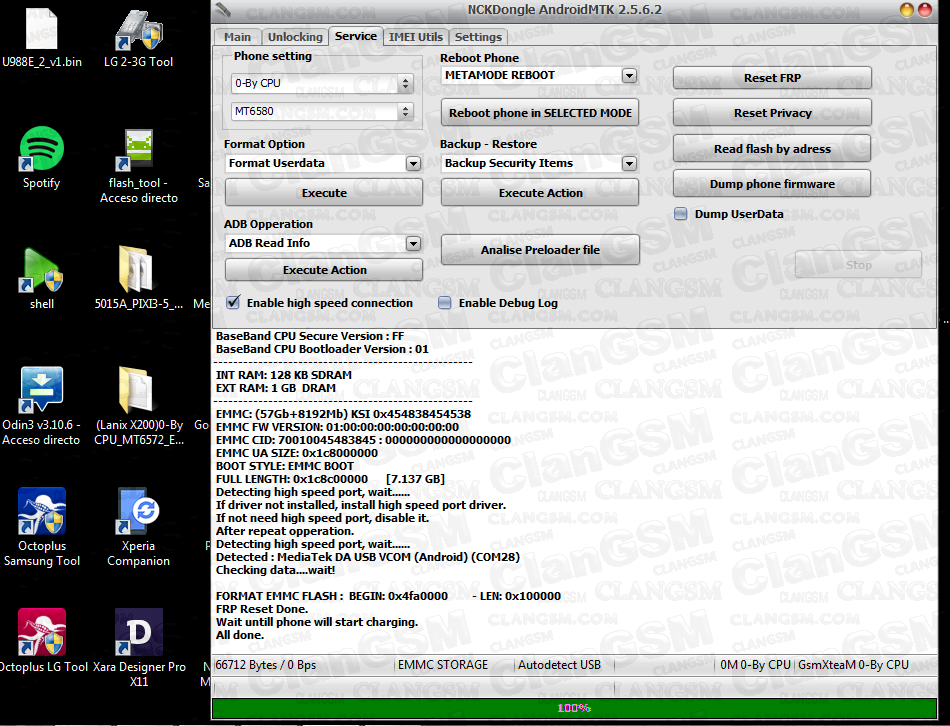Click the Analise Preloader file button

tap(540, 250)
